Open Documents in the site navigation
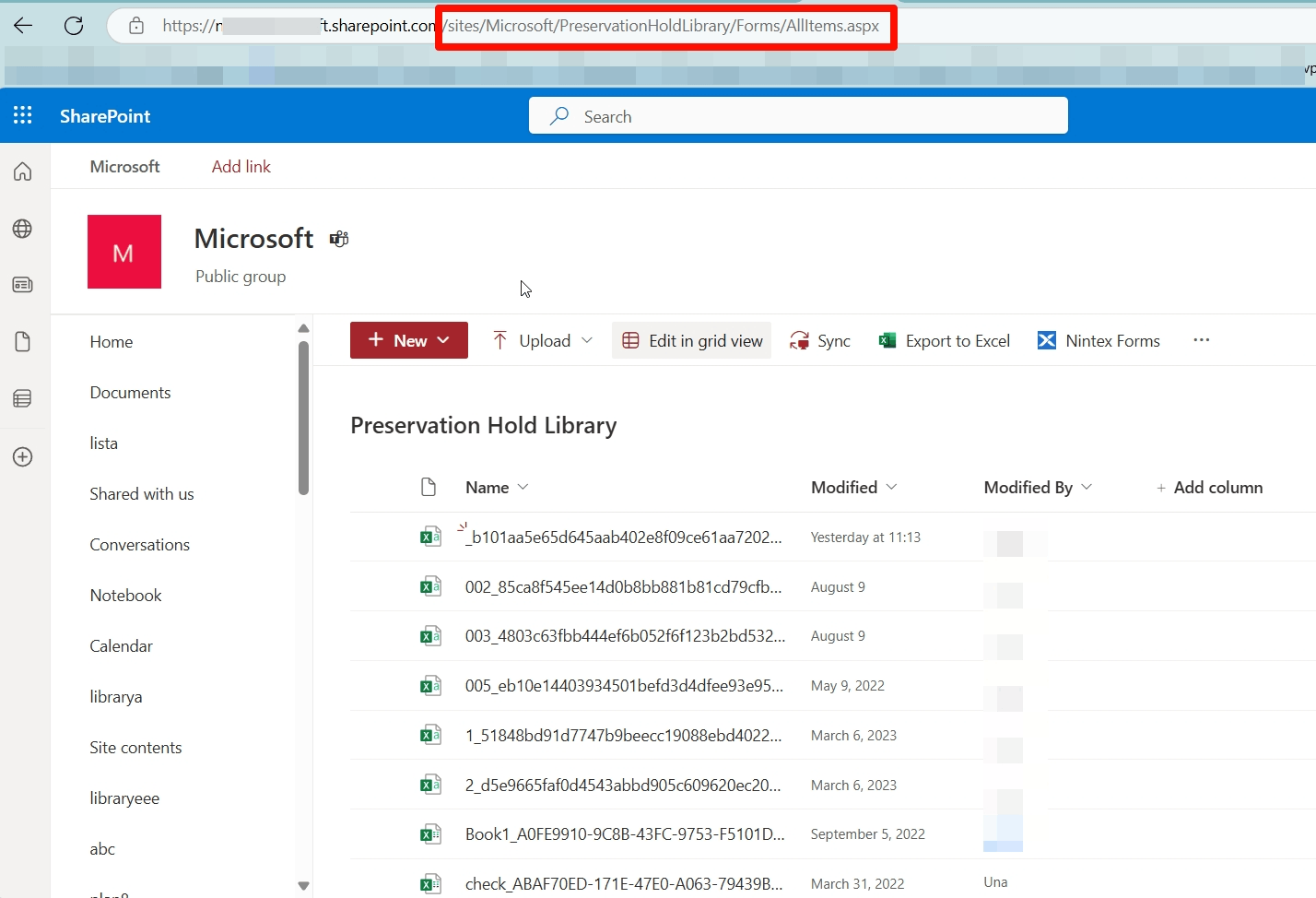Screen dimensions: 1316x898 (x=131, y=393)
